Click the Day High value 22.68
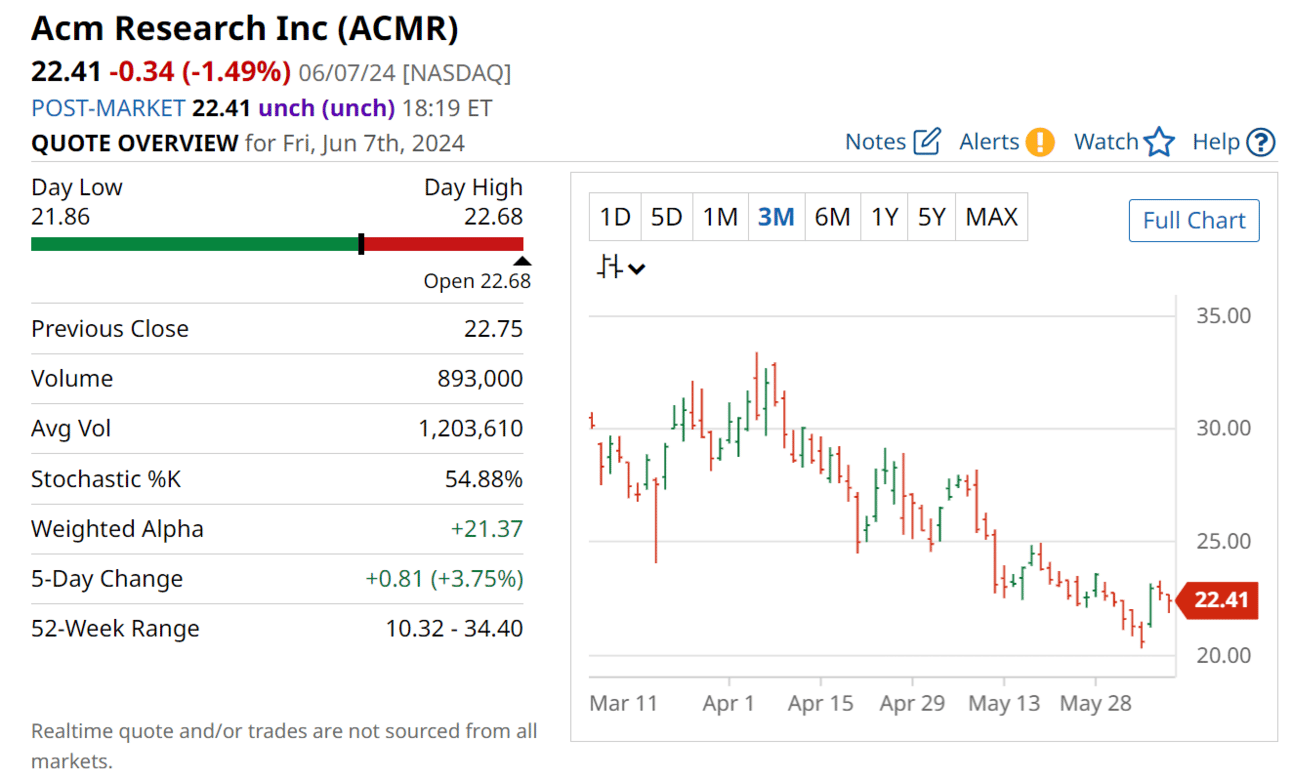 (493, 216)
